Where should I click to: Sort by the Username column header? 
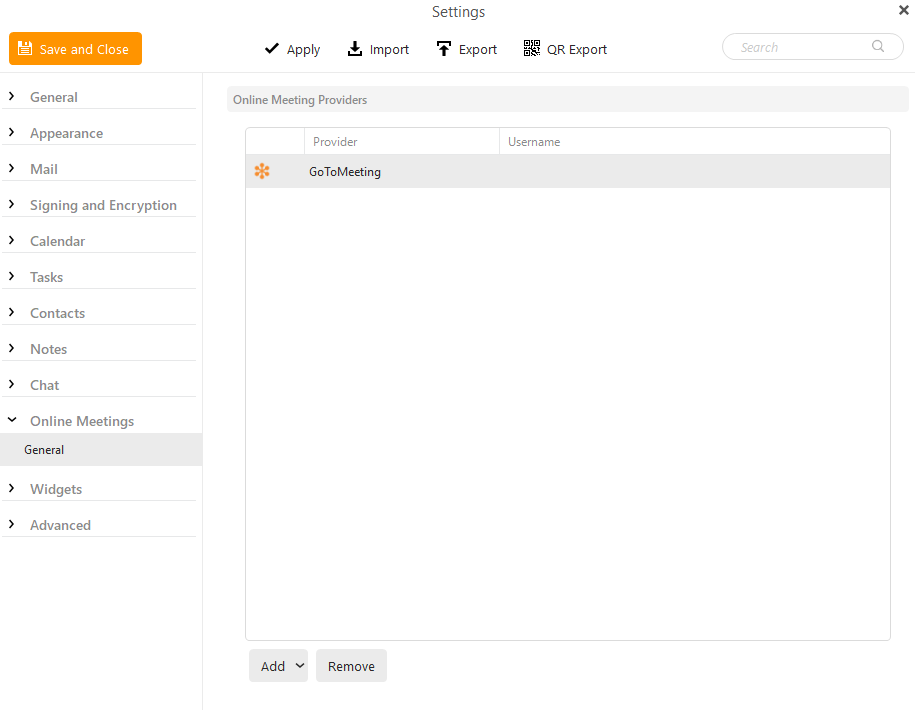[695, 142]
